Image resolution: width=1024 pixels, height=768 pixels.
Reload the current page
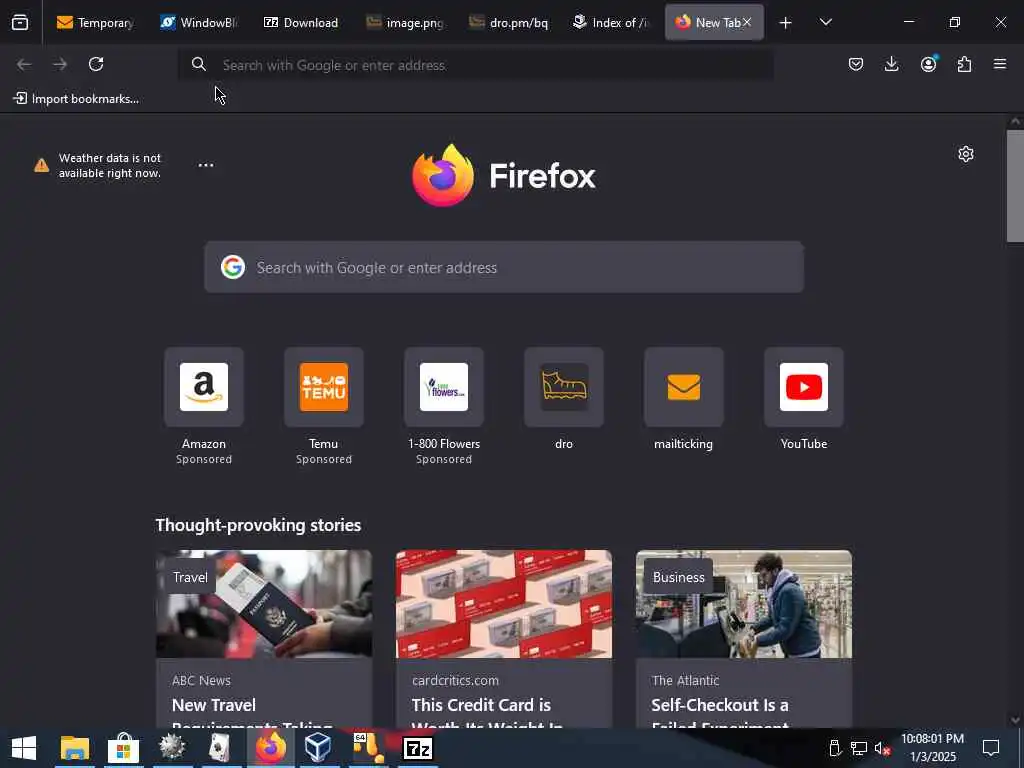(96, 64)
